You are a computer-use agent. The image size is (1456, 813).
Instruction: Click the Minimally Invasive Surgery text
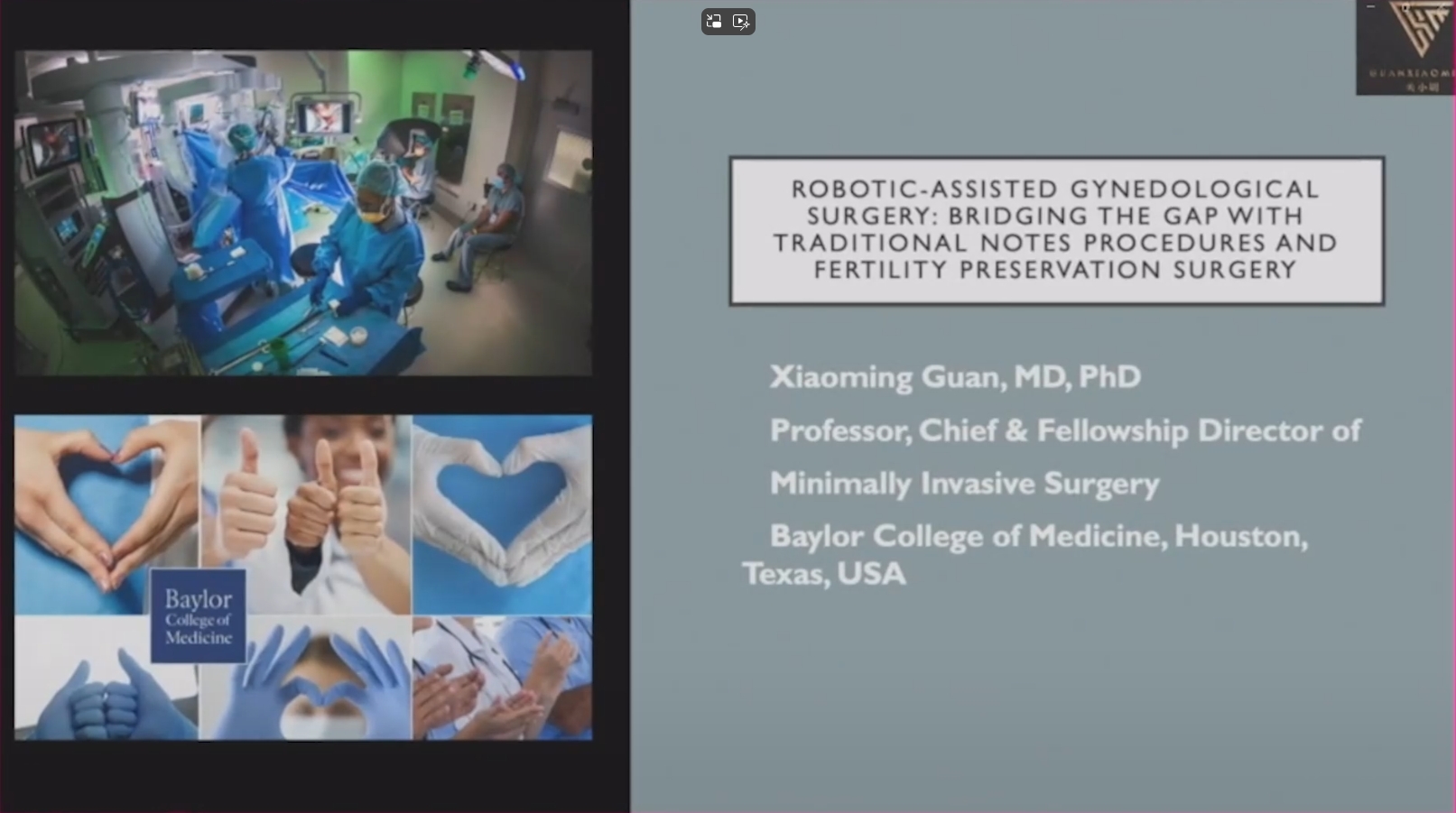point(964,484)
